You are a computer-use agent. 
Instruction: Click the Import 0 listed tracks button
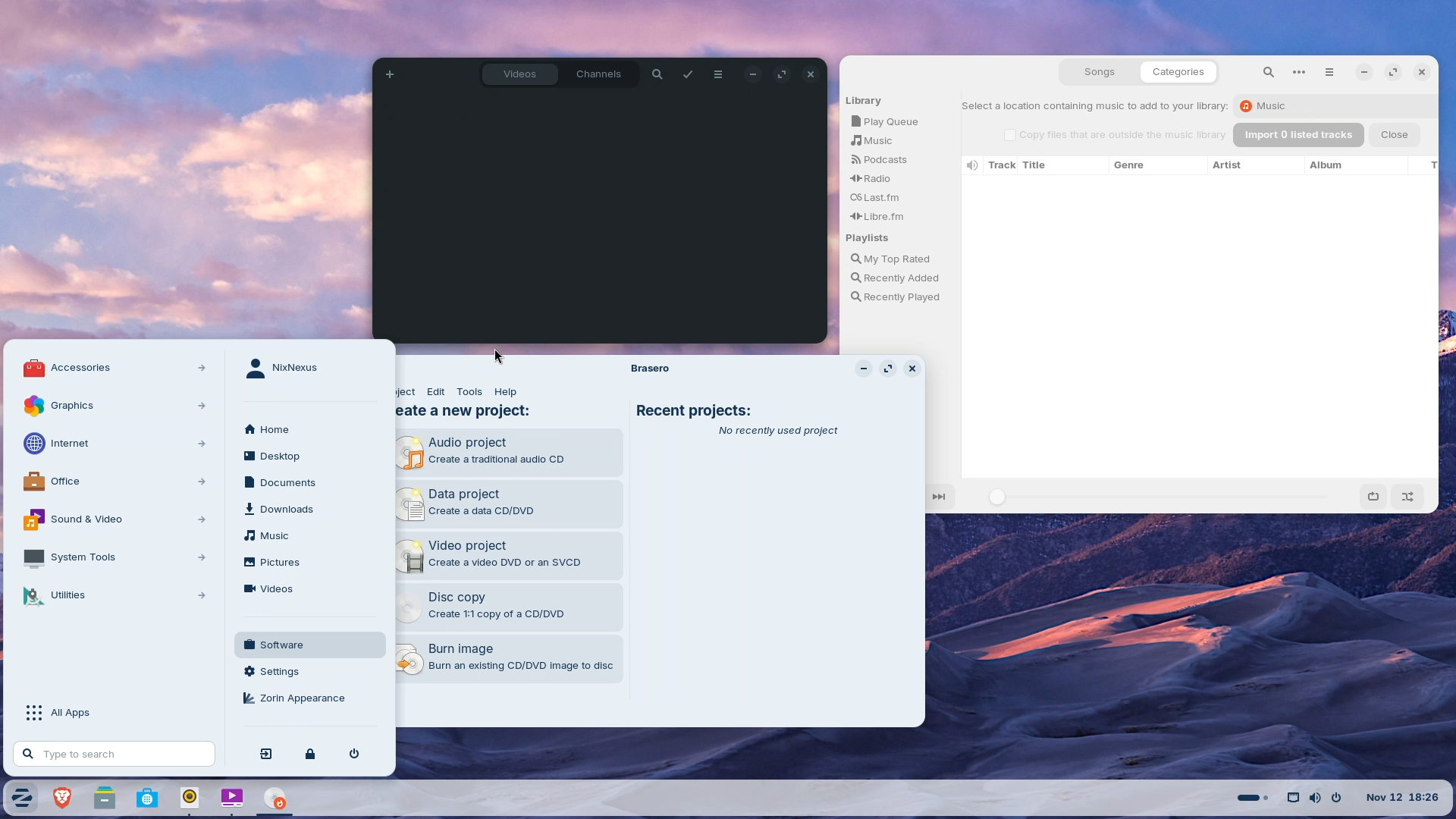[x=1297, y=134]
